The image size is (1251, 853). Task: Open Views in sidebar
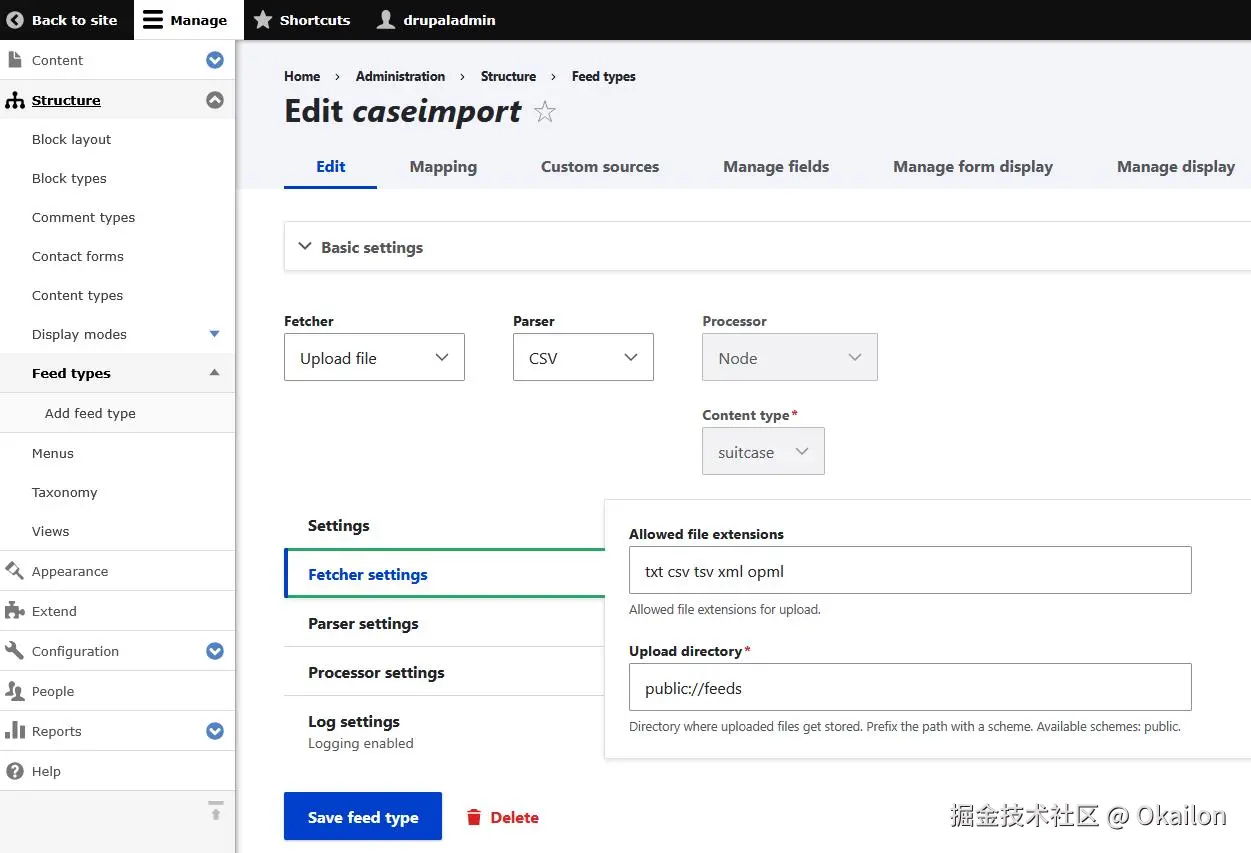pos(51,531)
